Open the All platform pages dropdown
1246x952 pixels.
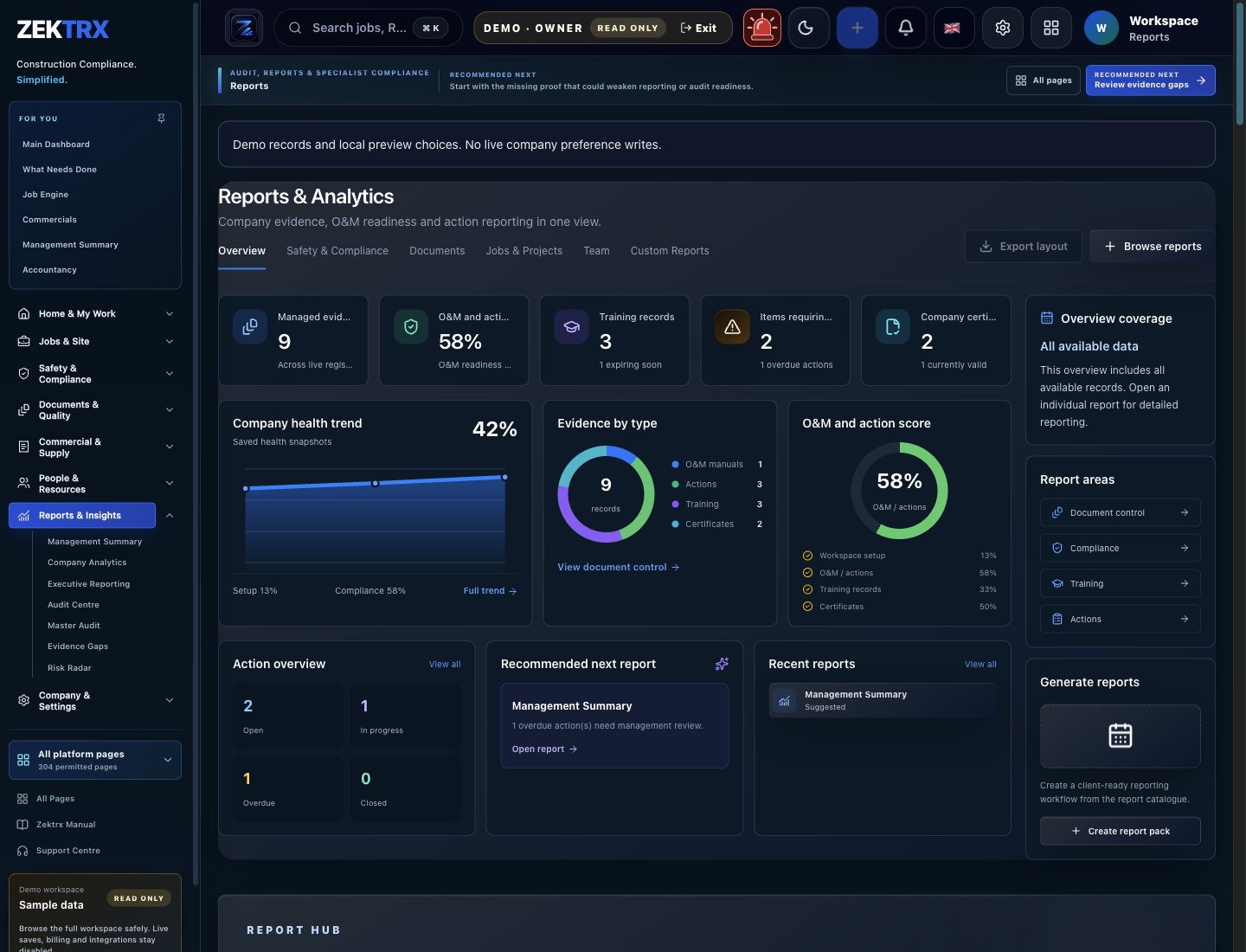pos(95,760)
